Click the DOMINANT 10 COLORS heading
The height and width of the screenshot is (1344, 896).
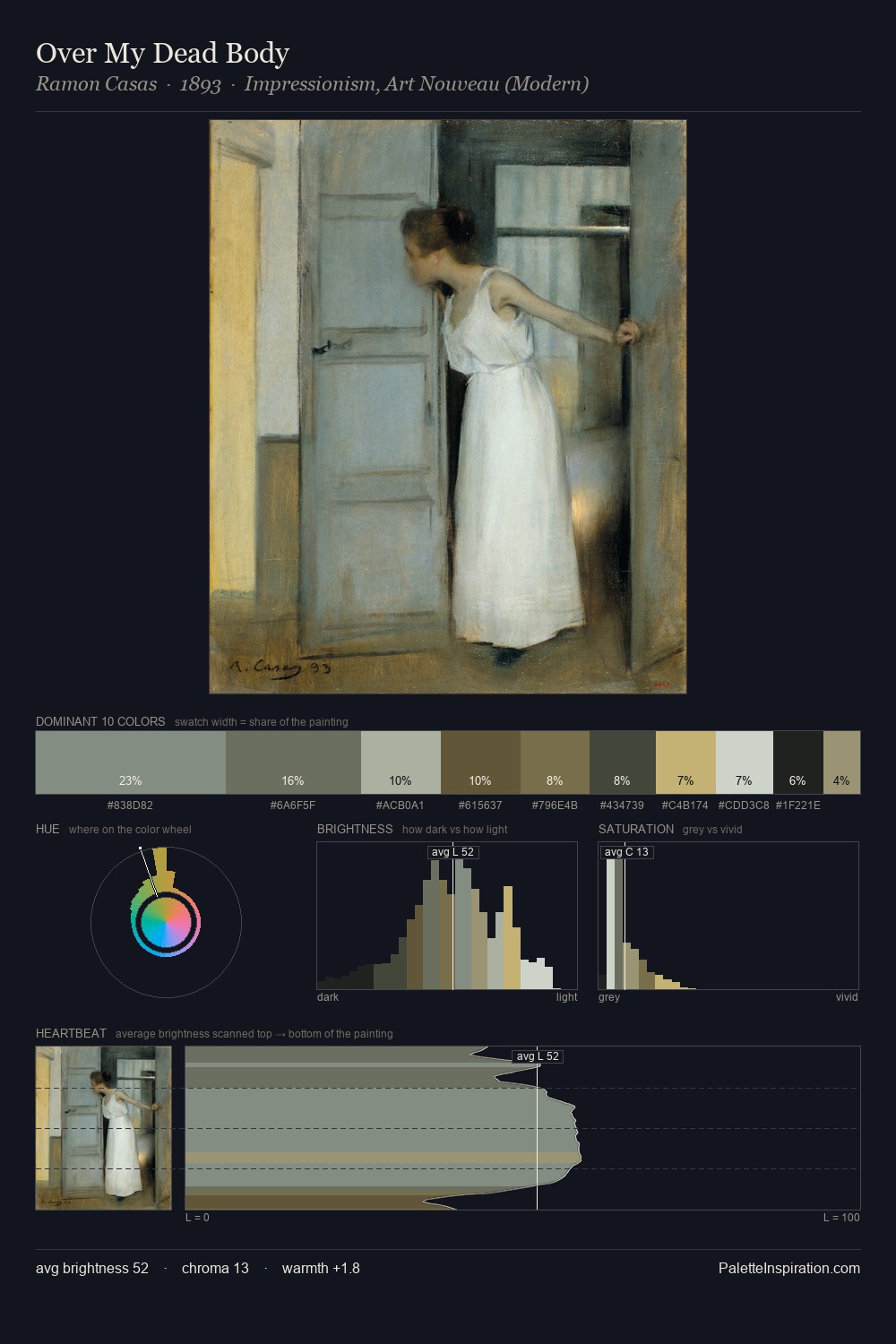100,721
